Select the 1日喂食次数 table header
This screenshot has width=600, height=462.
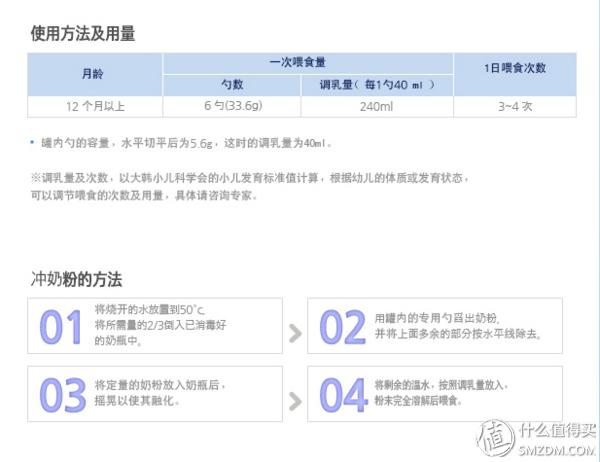[x=515, y=74]
